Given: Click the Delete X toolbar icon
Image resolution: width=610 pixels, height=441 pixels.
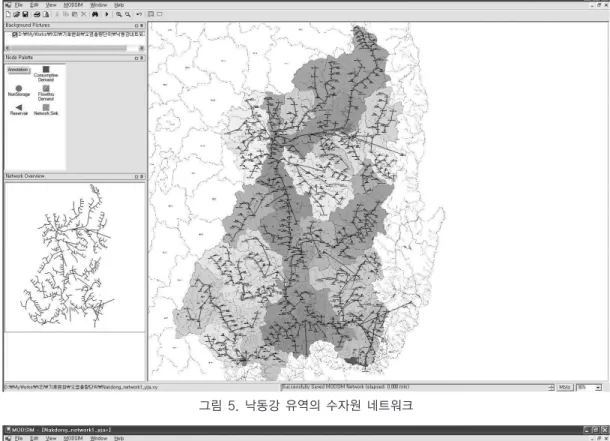Looking at the screenshot, I should point(83,14).
